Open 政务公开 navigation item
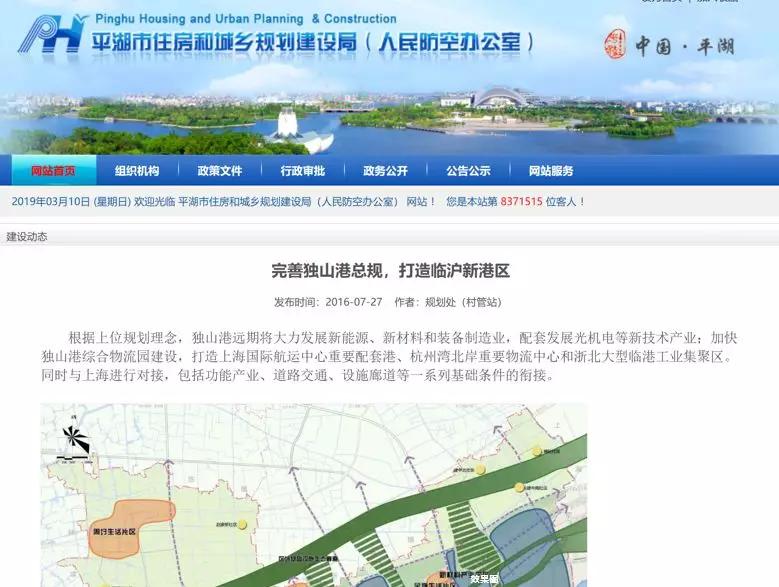The image size is (779, 587). pyautogui.click(x=386, y=171)
